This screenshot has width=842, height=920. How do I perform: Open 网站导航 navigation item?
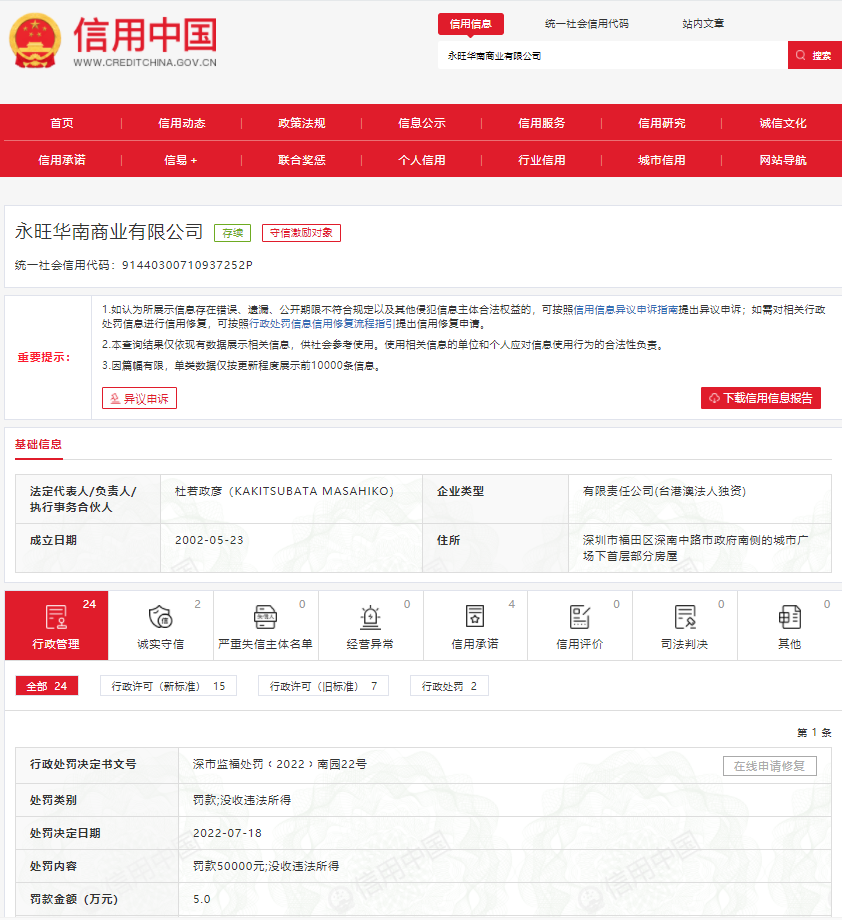783,160
